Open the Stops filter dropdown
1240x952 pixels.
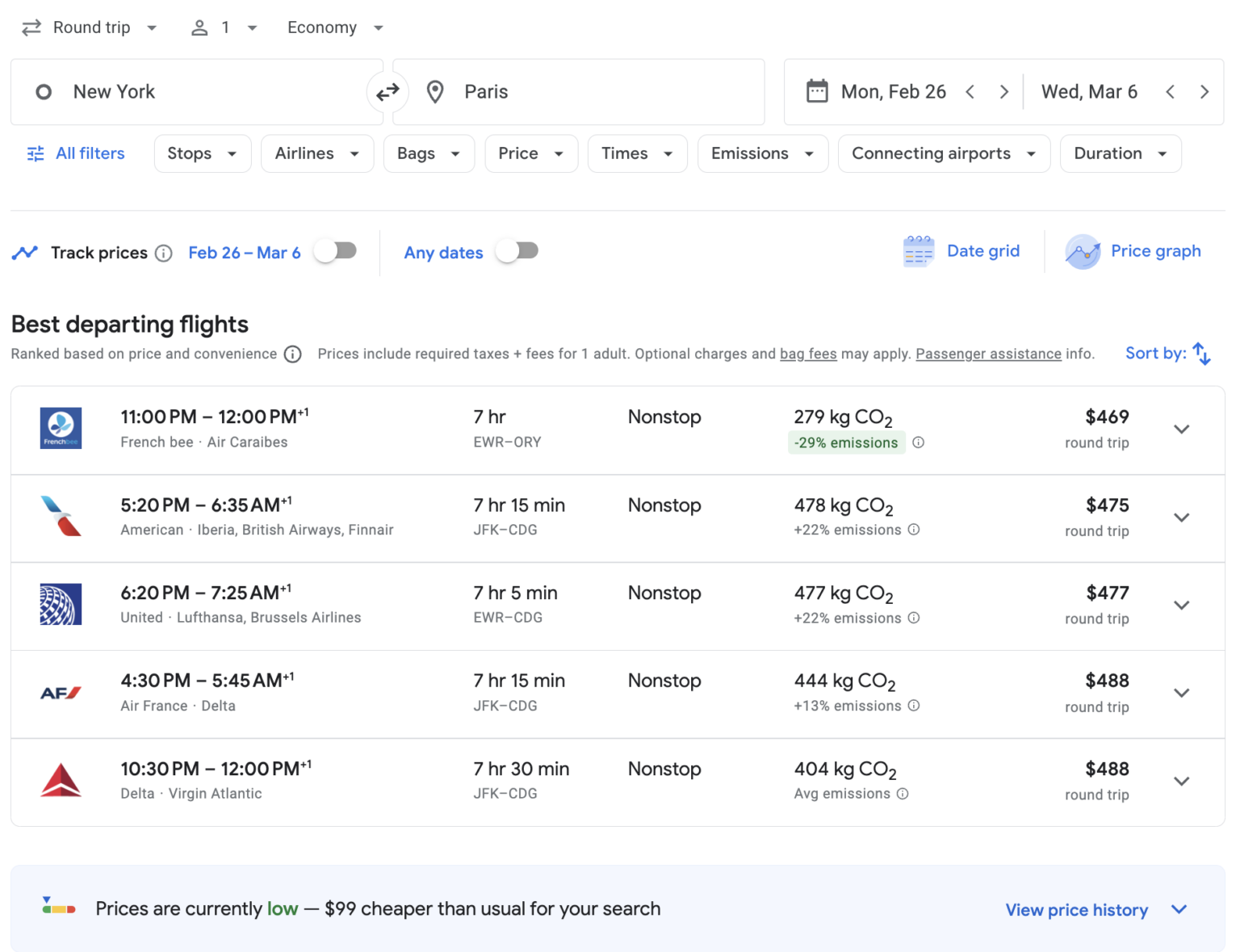[x=202, y=153]
